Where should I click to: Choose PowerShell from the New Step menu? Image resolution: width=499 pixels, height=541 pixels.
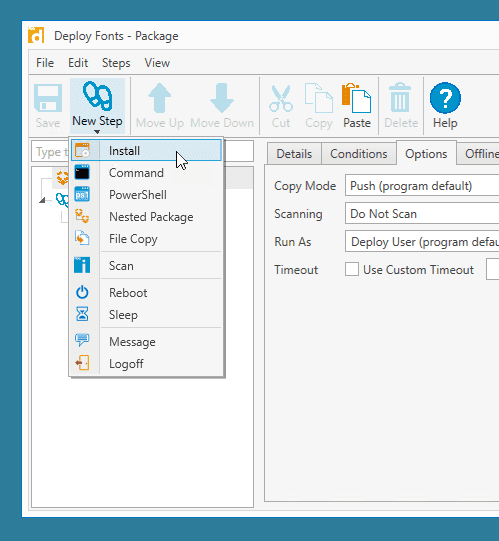point(146,195)
